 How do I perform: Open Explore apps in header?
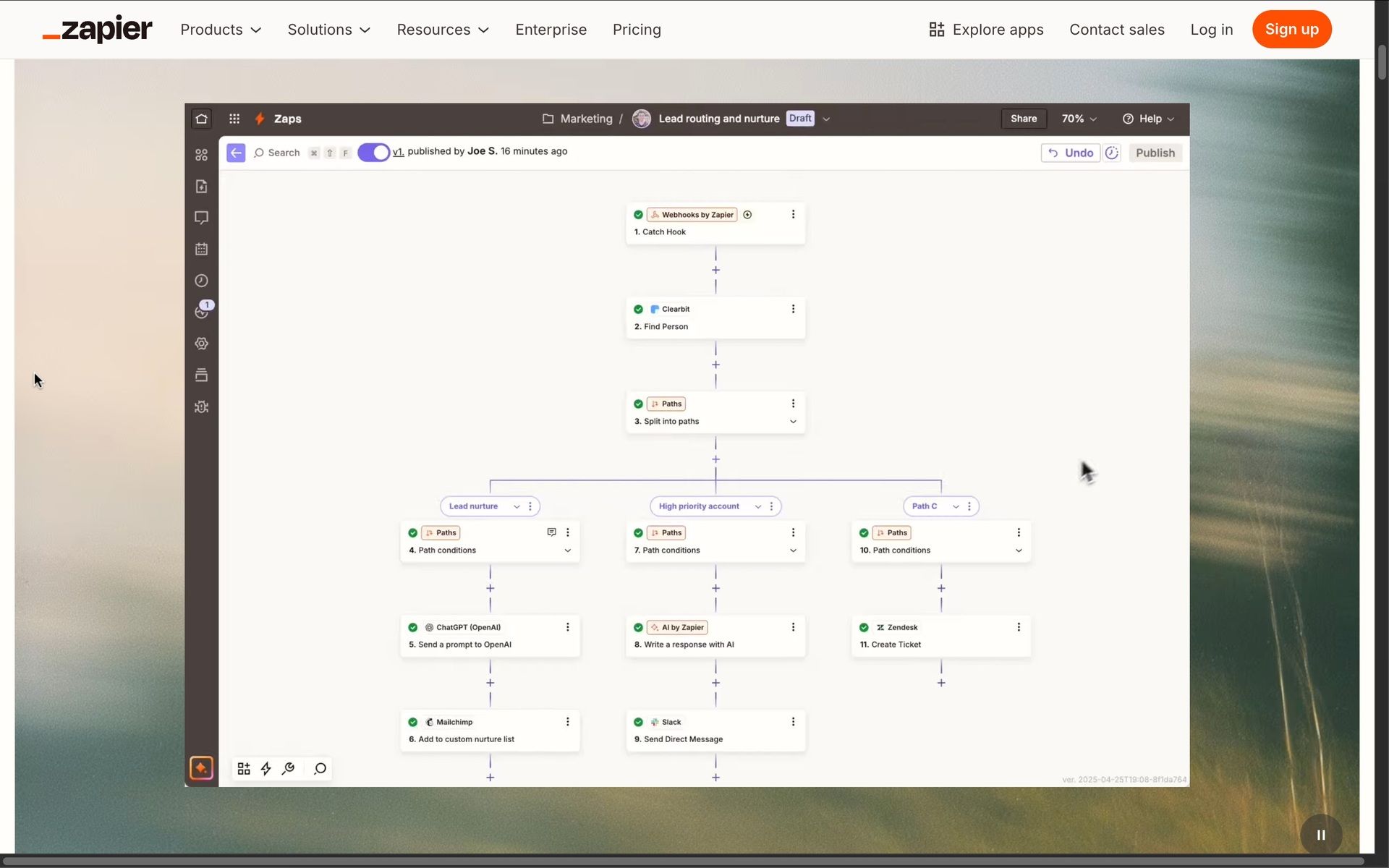tap(987, 30)
